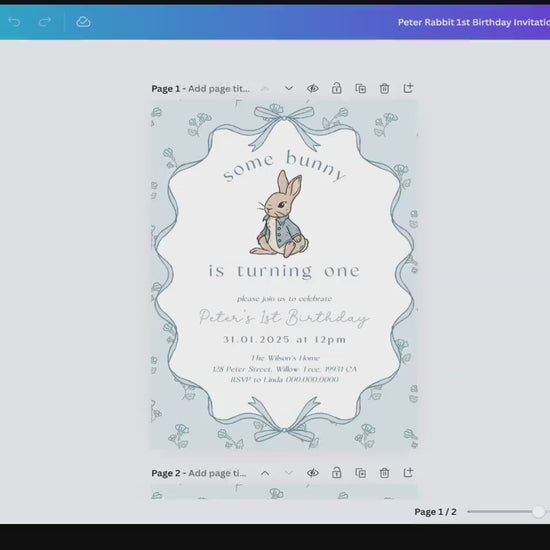Select 'please join us to celebrate' text

click(x=284, y=299)
